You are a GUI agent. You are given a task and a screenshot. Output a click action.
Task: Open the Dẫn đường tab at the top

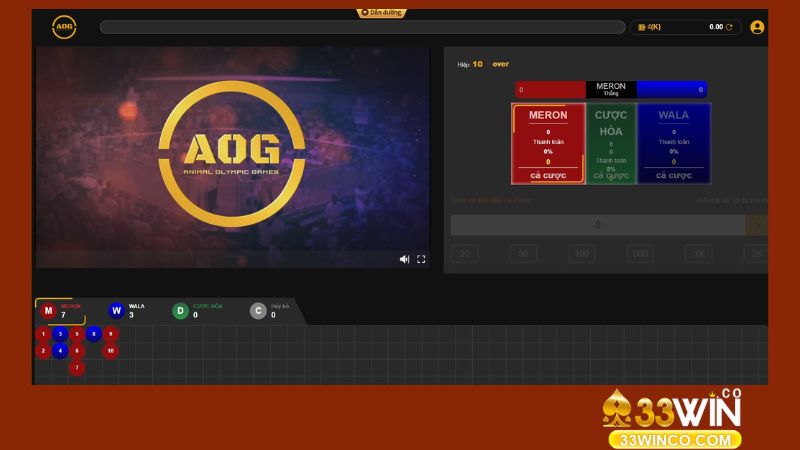click(x=382, y=13)
